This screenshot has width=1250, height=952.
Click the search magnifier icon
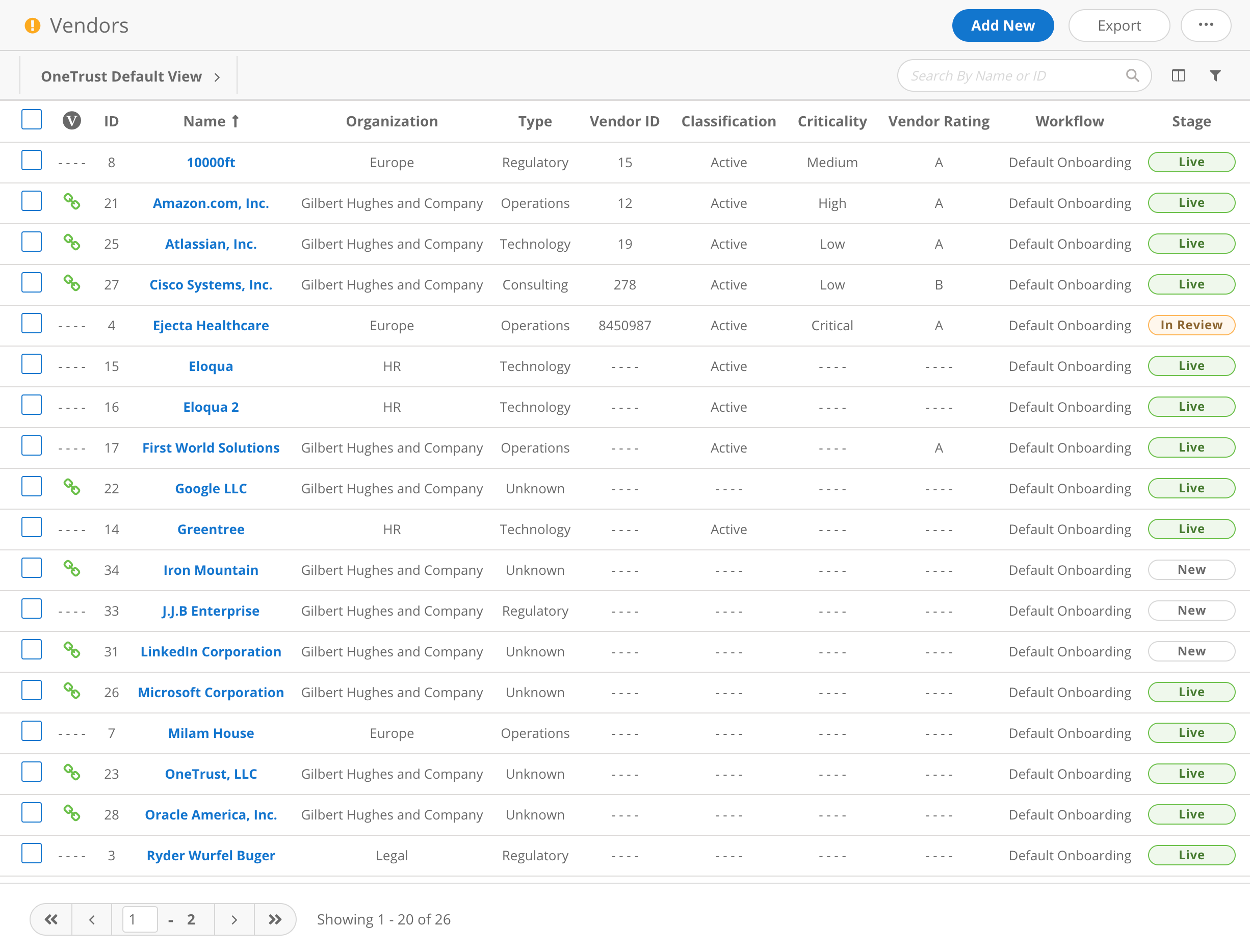[1133, 75]
